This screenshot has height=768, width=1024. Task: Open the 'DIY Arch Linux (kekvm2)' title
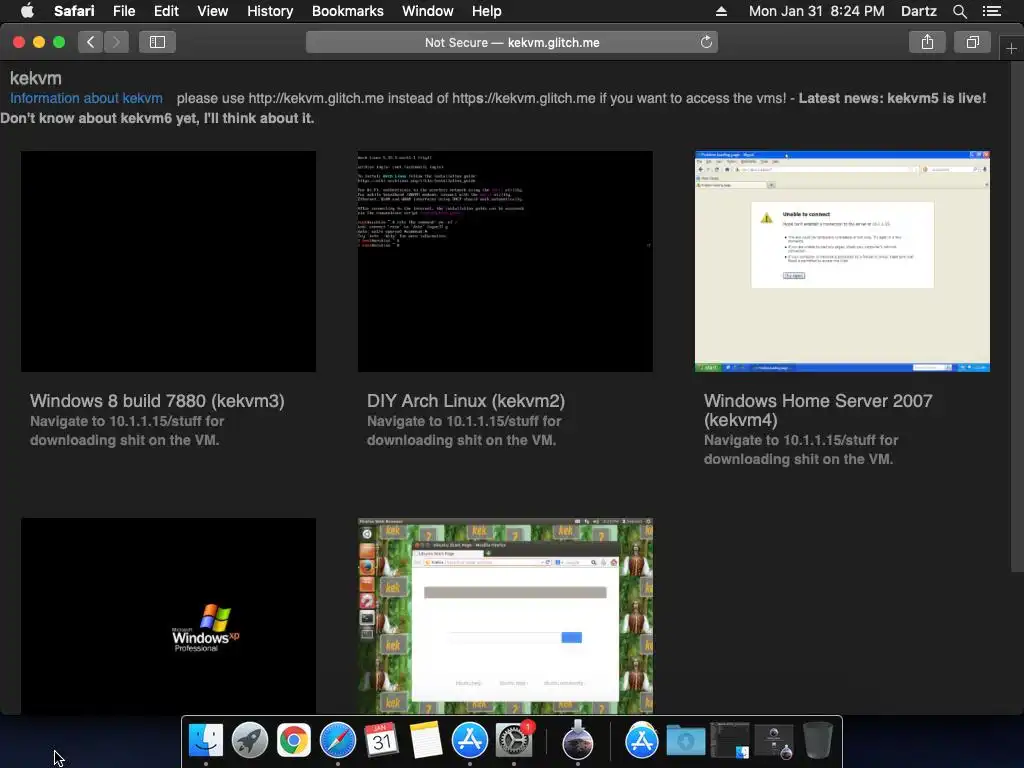pos(466,400)
